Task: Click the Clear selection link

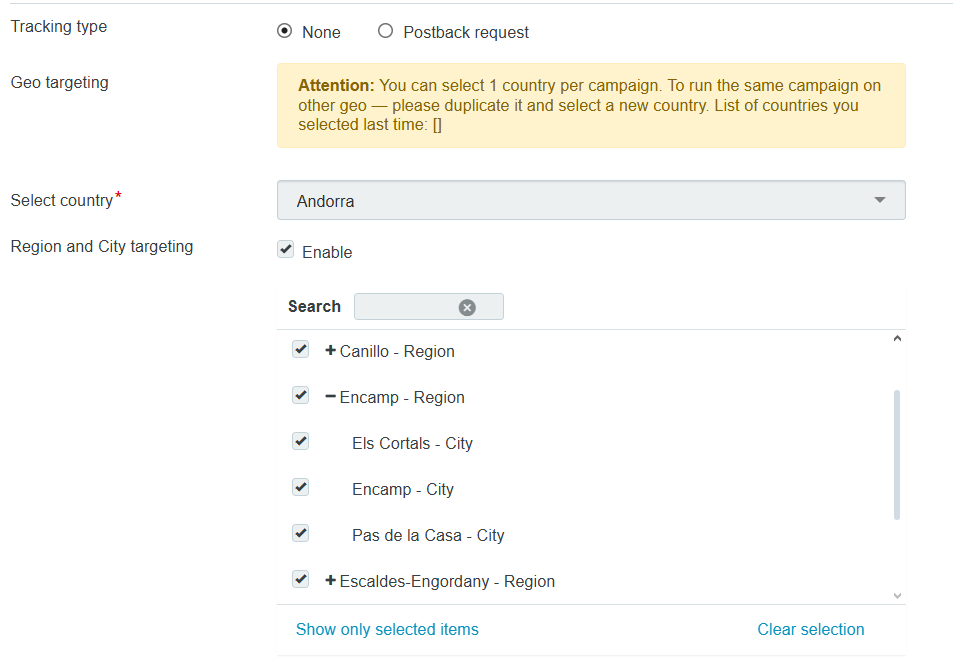Action: [x=810, y=629]
